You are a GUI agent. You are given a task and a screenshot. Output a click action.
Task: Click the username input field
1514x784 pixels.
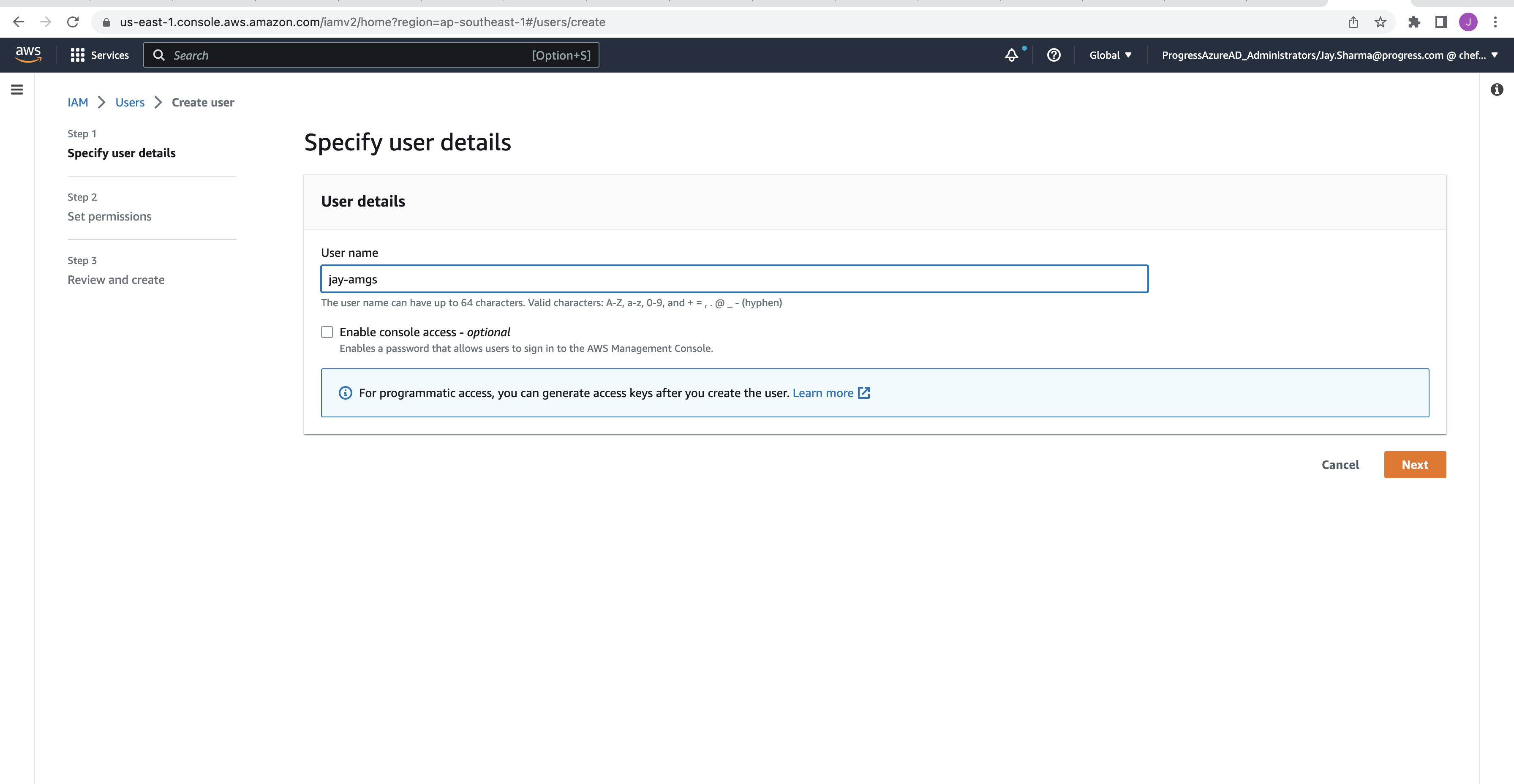(x=734, y=279)
